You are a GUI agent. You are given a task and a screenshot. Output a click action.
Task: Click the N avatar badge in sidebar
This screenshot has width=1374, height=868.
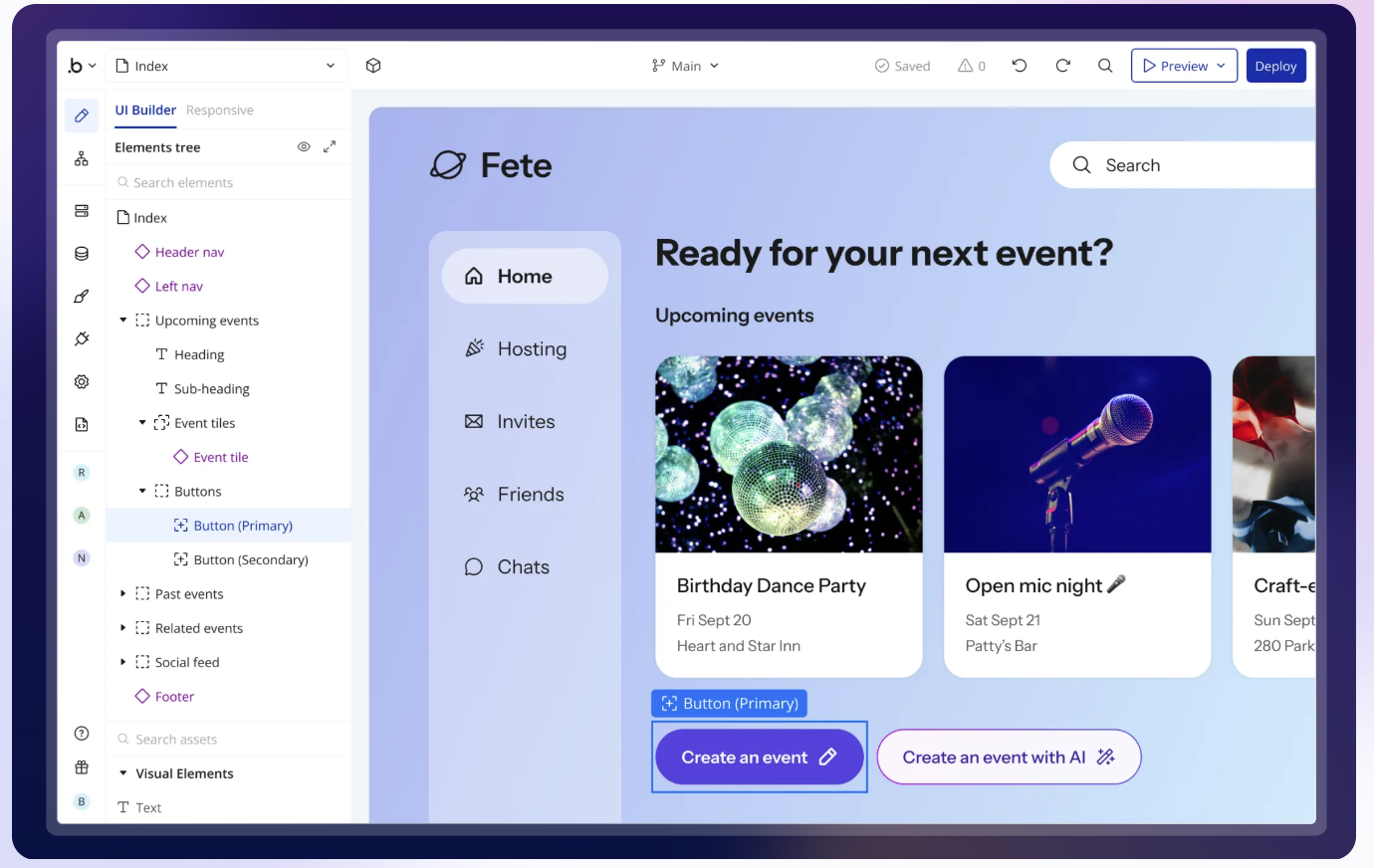[x=82, y=558]
